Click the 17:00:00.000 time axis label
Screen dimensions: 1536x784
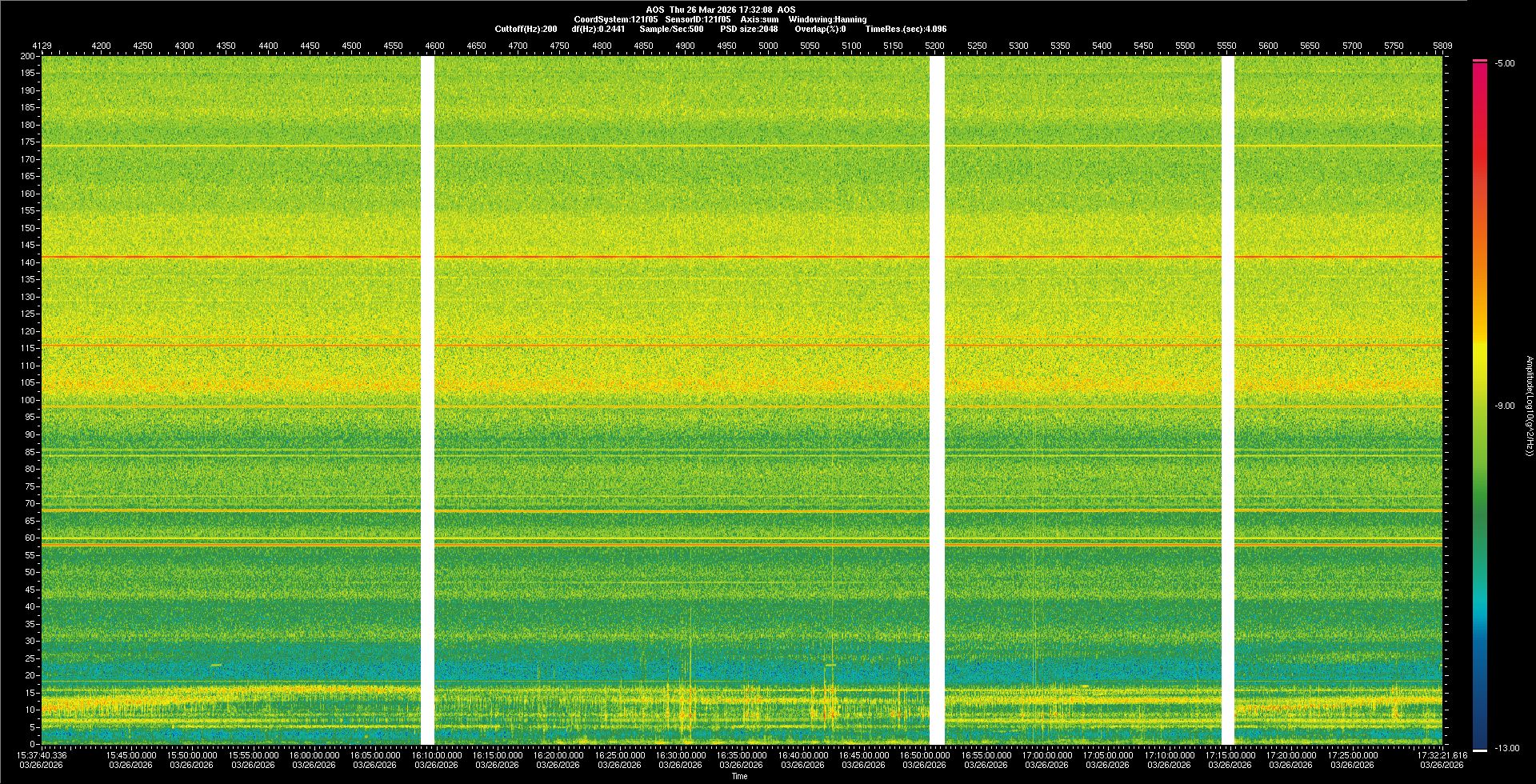1046,754
